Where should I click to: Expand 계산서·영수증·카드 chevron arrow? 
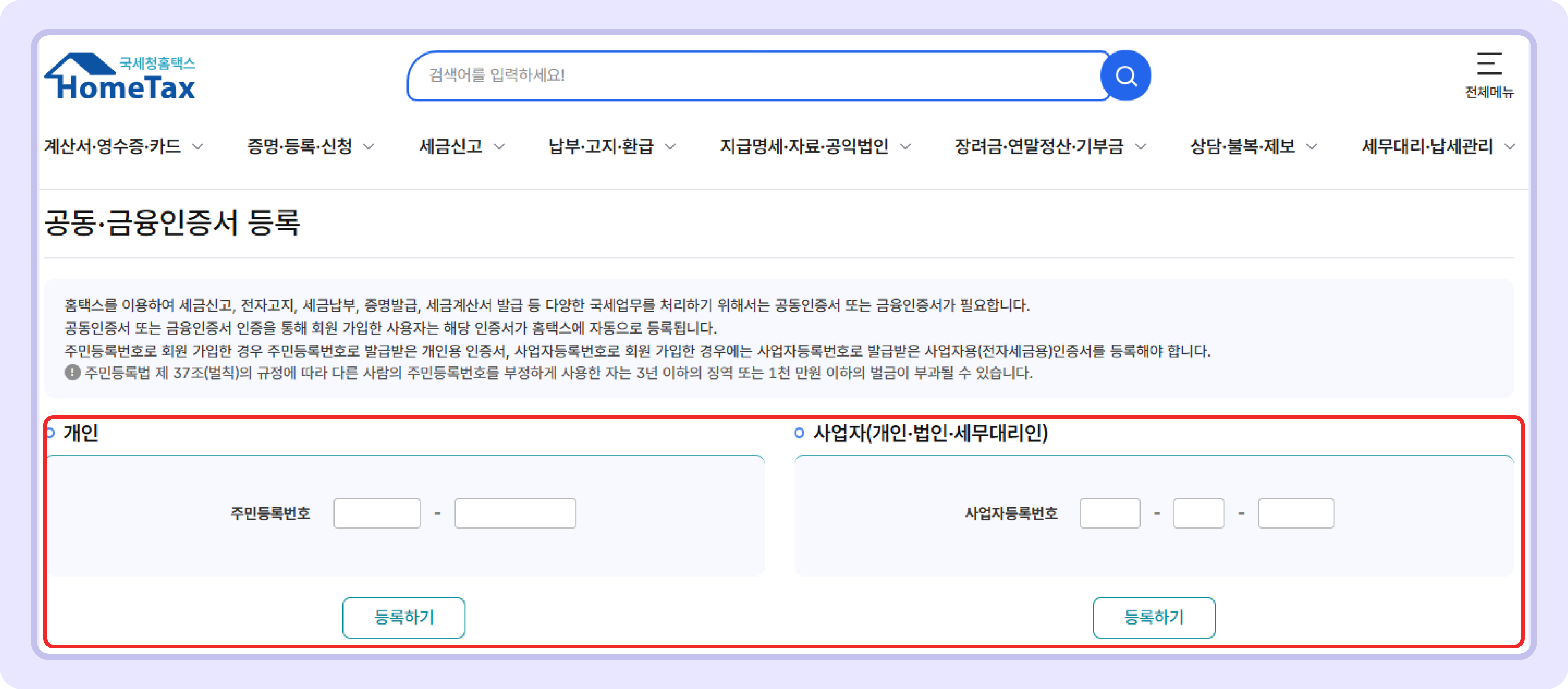[198, 147]
